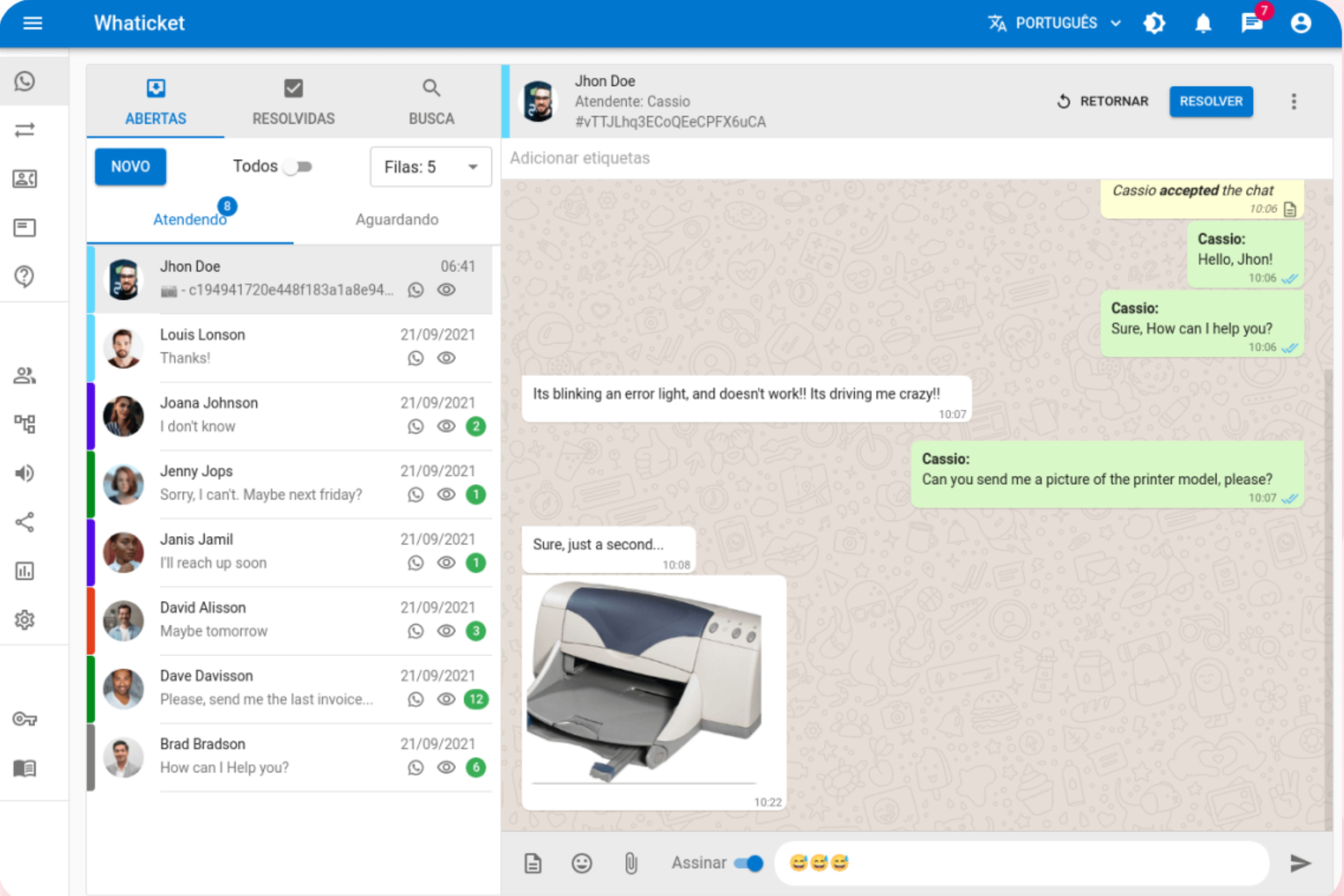Click the notifications bell icon
The width and height of the screenshot is (1344, 896).
1203,23
